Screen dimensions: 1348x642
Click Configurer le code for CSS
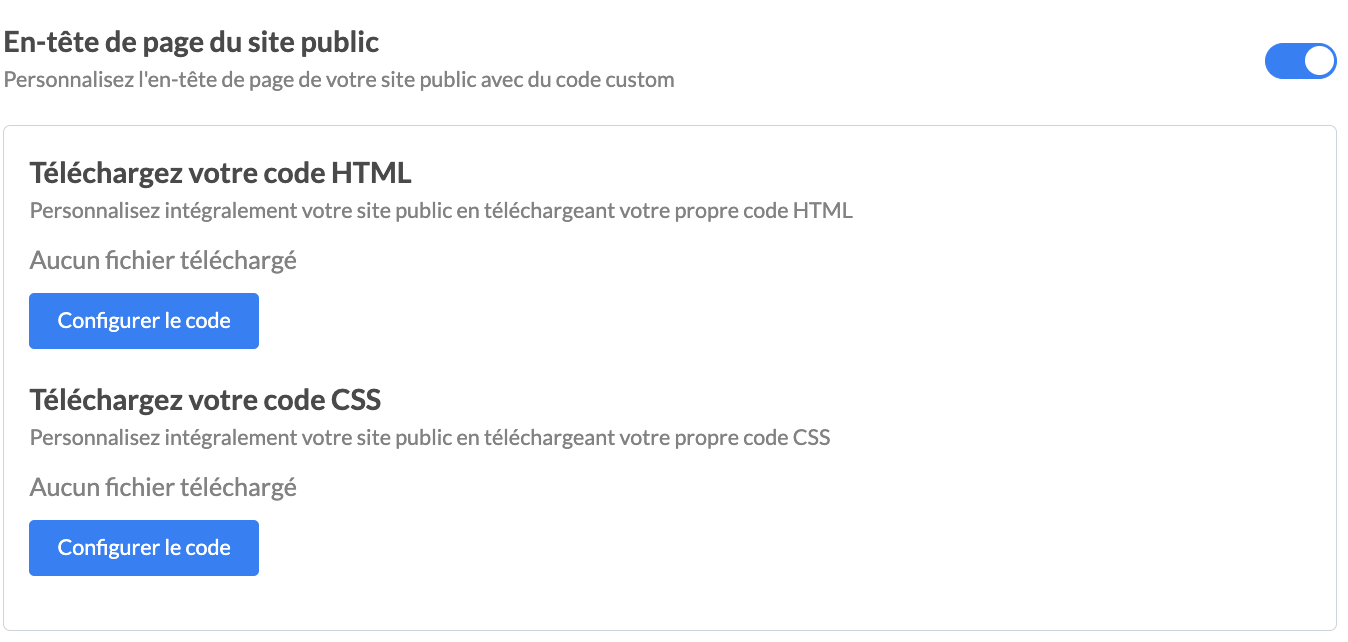click(x=144, y=548)
